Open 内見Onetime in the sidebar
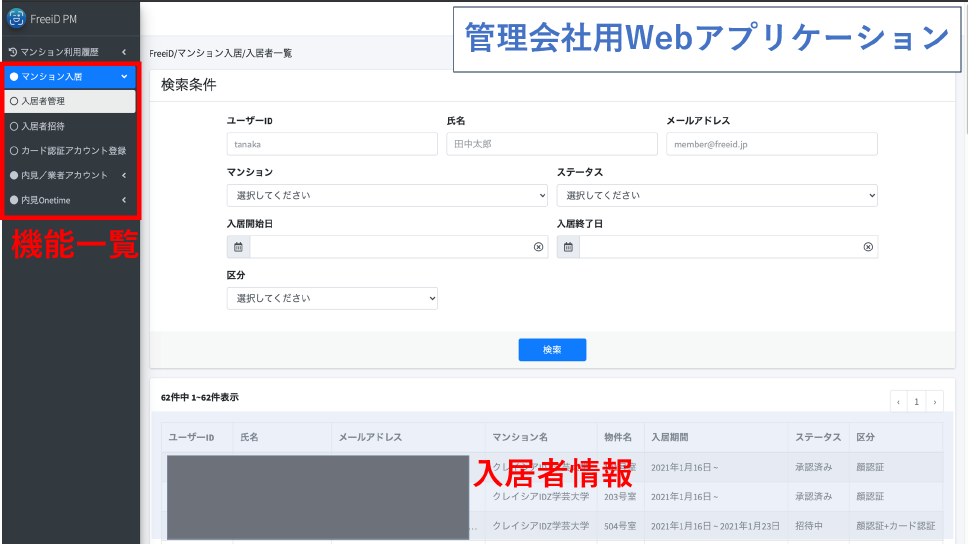Screen dimensions: 970x544 pyautogui.click(x=70, y=201)
